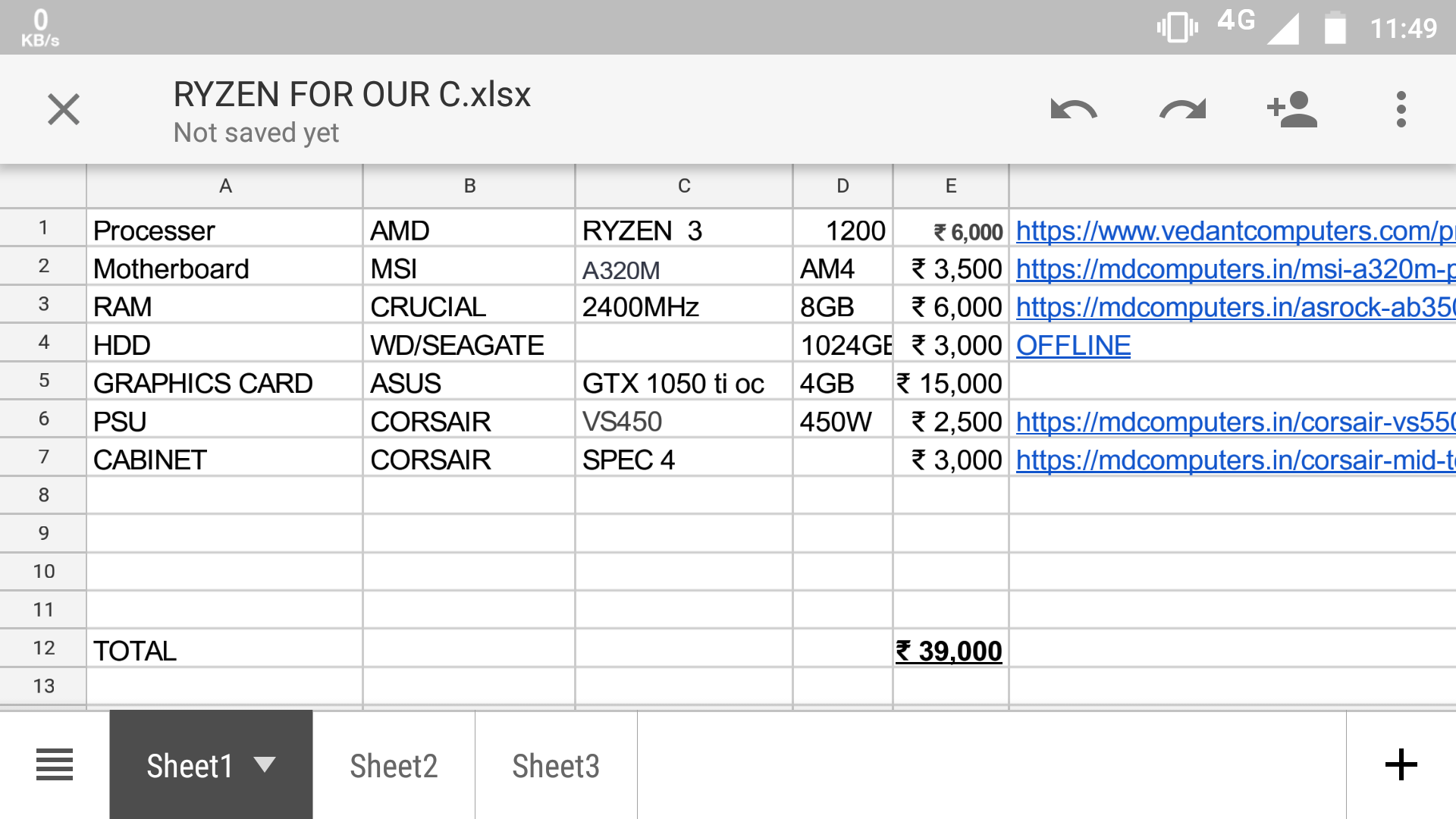Screen dimensions: 1456x819
Task: Select column C header
Action: click(x=684, y=186)
